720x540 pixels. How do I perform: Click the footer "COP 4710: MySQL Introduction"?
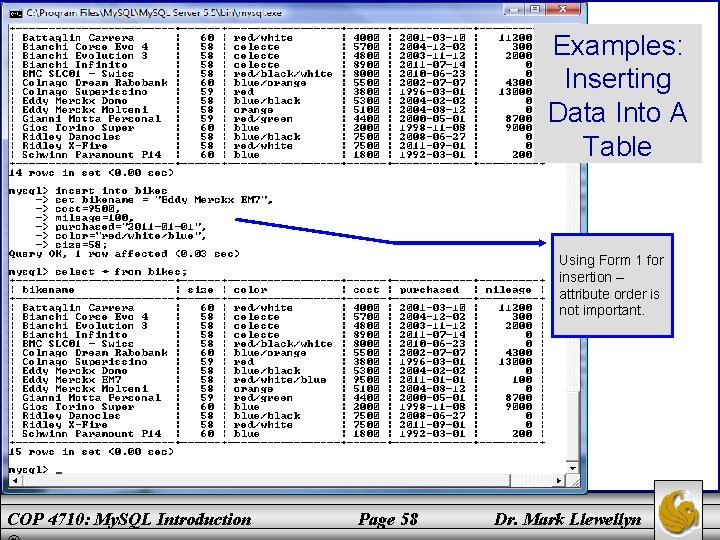(x=129, y=519)
